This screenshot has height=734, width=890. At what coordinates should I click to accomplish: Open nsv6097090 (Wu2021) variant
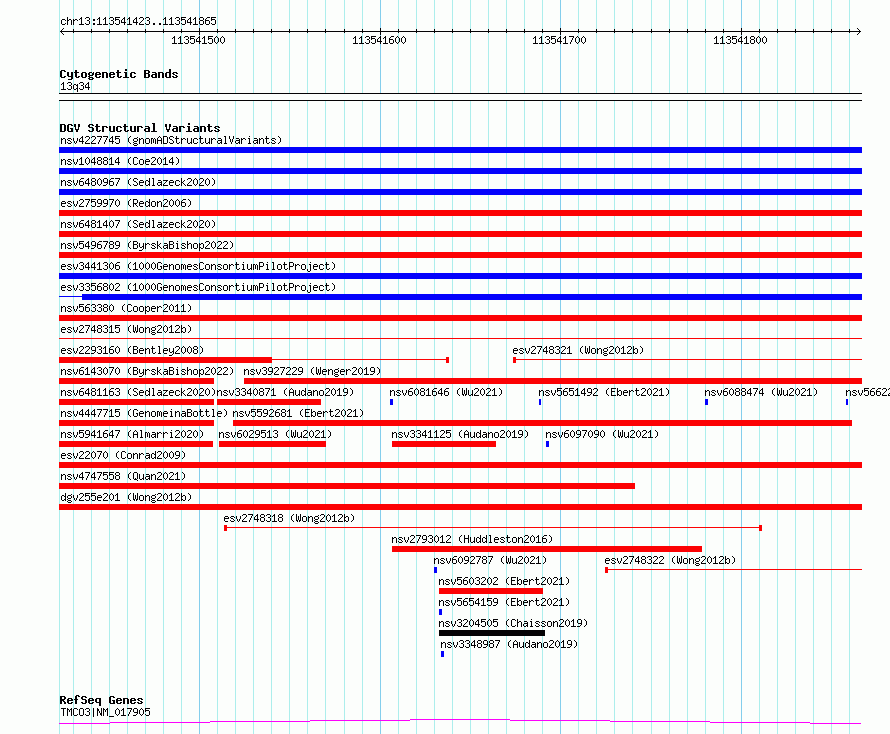pyautogui.click(x=602, y=434)
